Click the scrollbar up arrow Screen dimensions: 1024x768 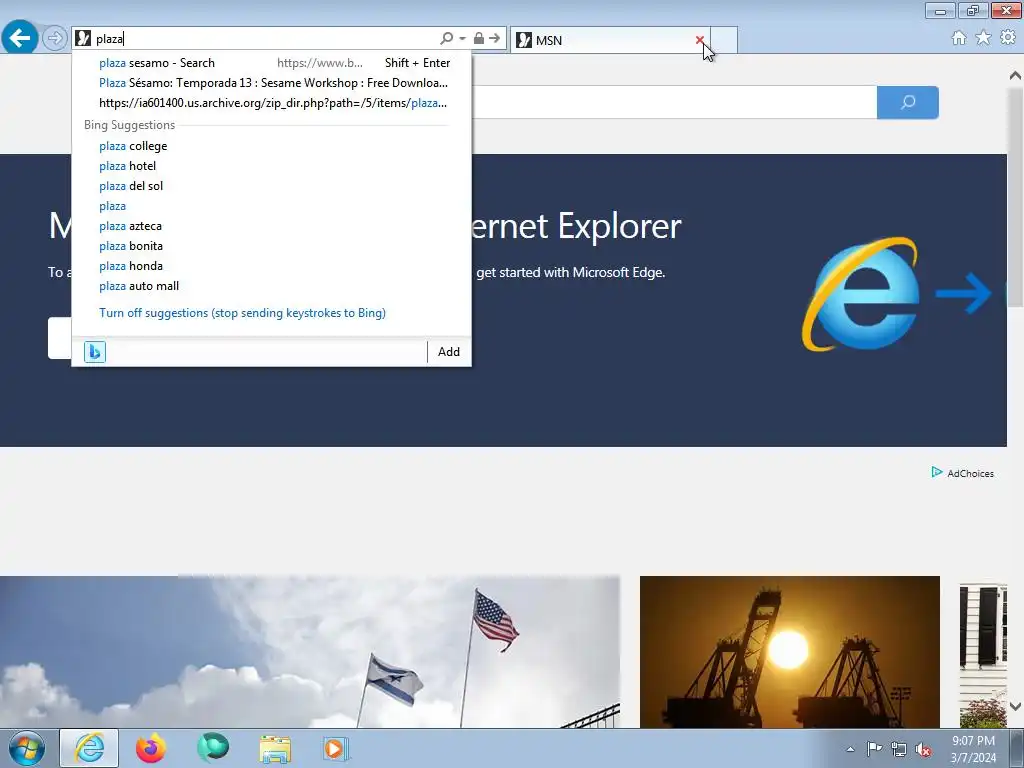(x=1015, y=76)
